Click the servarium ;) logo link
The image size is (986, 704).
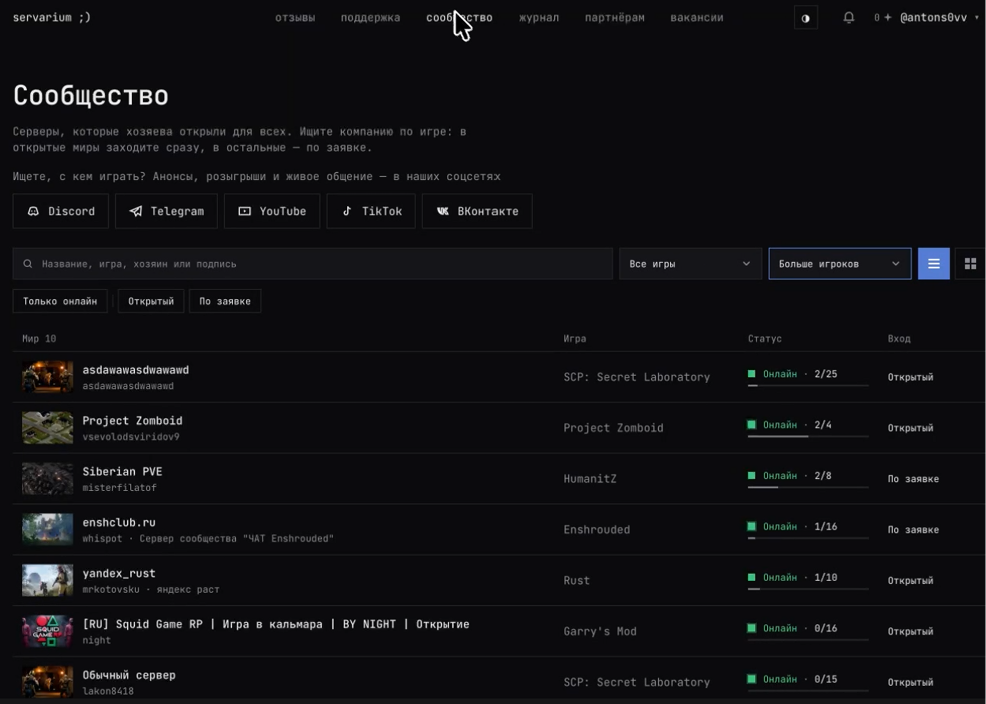coord(52,18)
